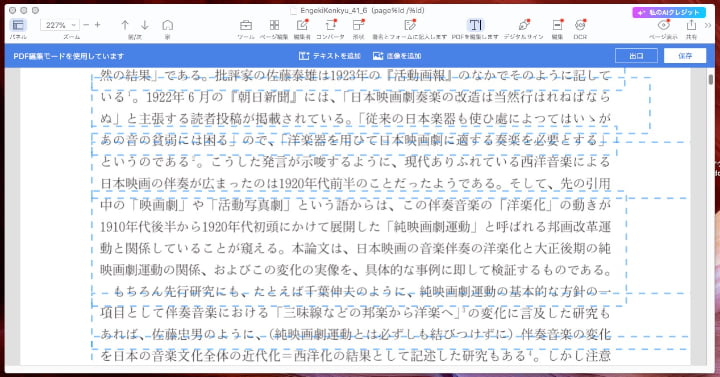Open the 私のAIクレジット button
The height and width of the screenshot is (377, 720).
pos(669,12)
